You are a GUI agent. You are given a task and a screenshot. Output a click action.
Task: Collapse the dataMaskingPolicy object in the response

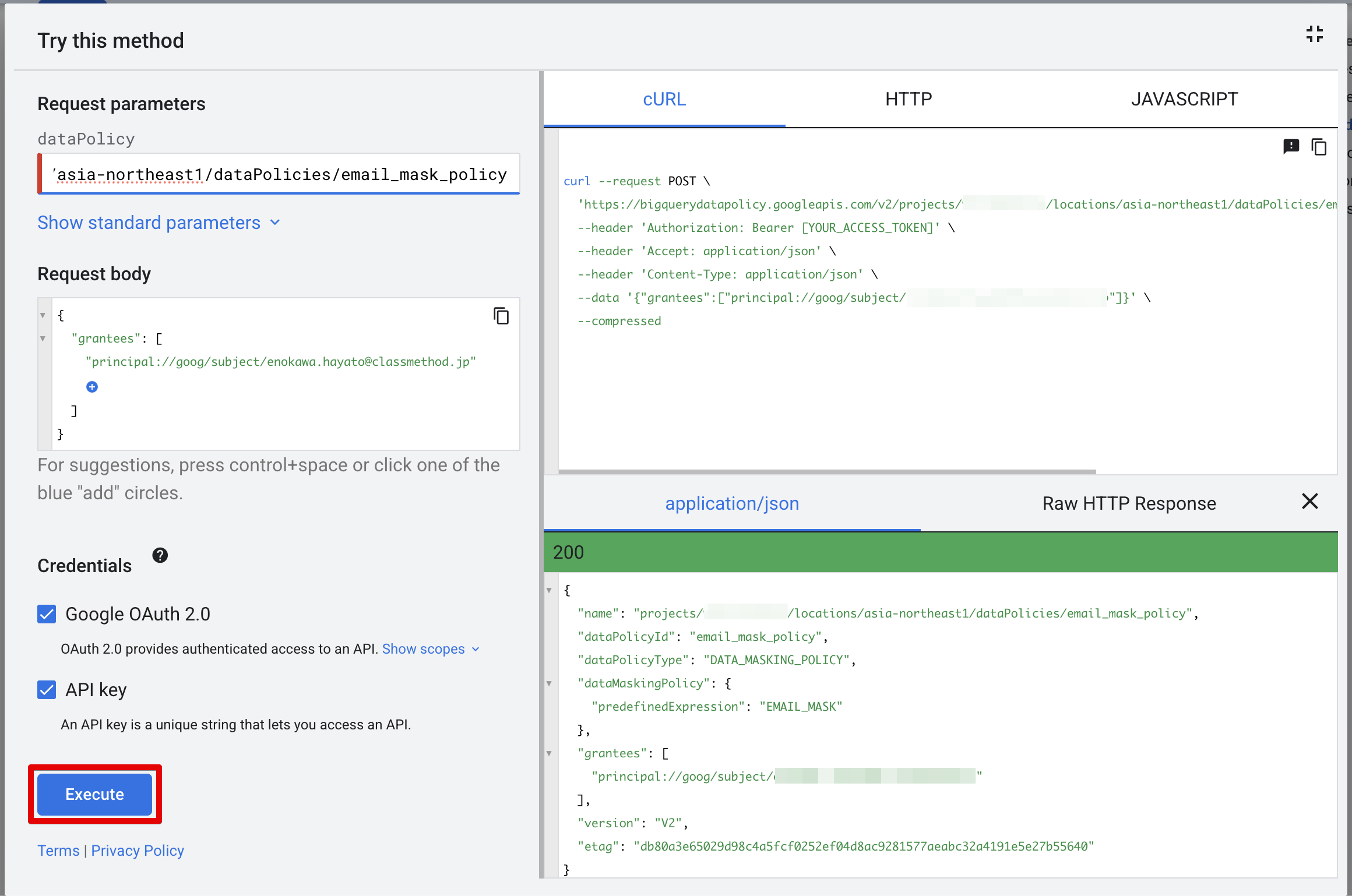coord(548,683)
